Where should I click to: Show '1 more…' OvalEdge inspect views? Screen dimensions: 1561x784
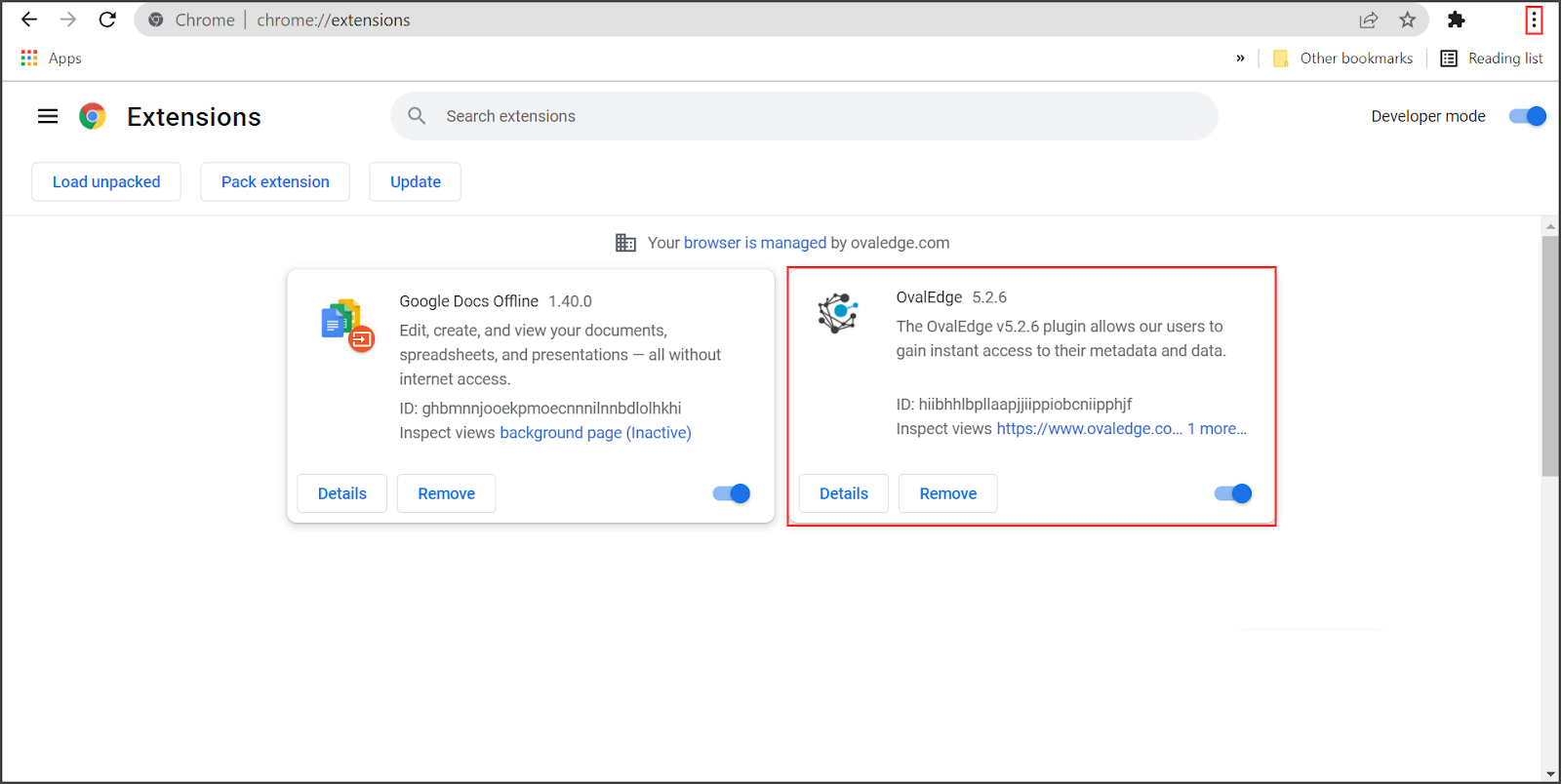(1217, 429)
